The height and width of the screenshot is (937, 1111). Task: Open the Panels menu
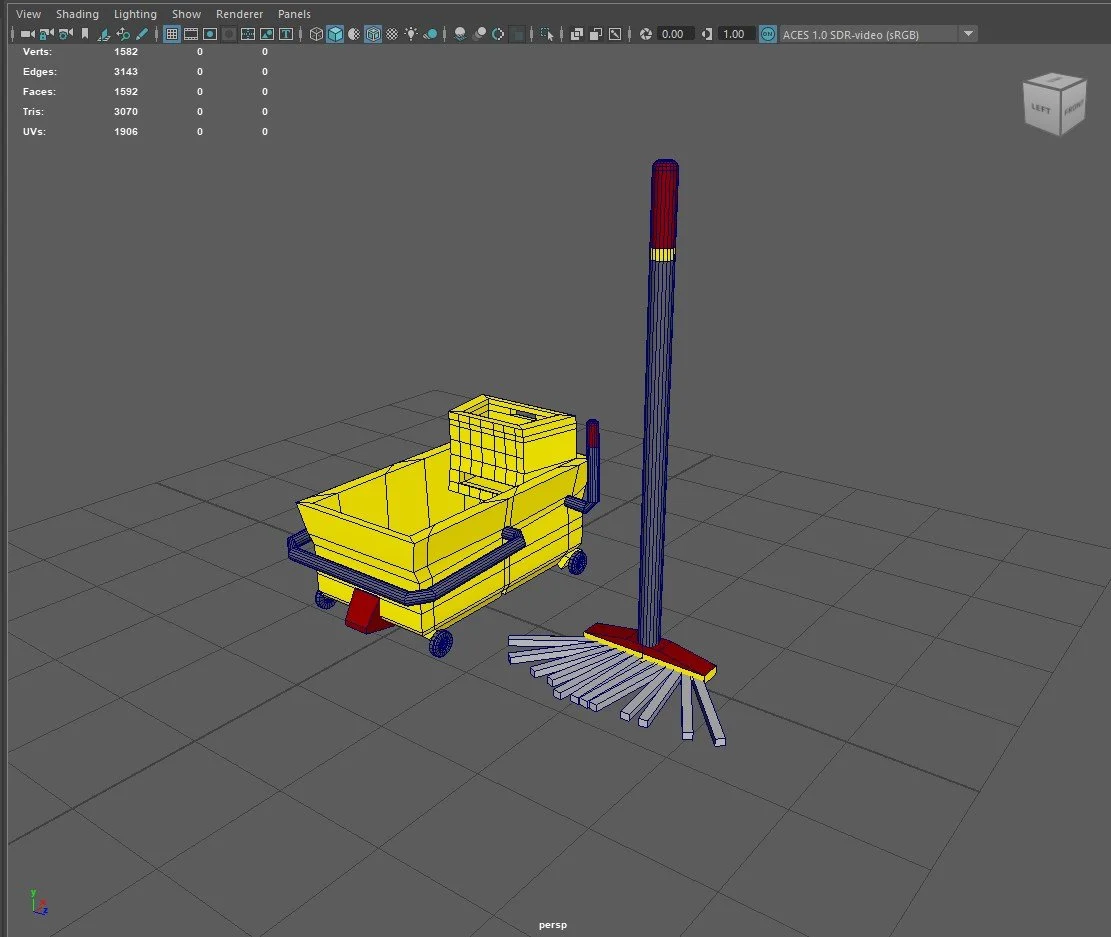tap(294, 13)
